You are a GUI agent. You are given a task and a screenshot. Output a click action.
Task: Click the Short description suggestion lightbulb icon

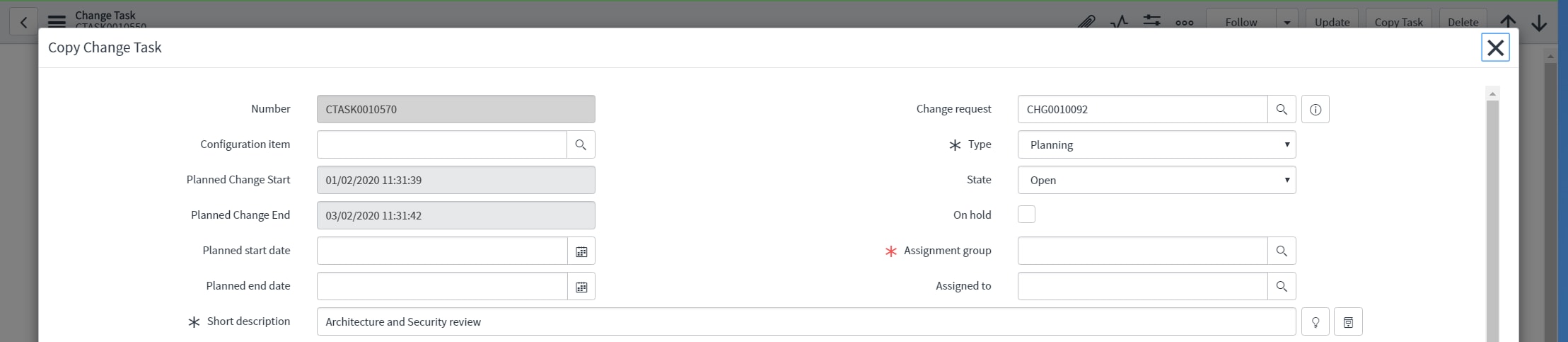[x=1316, y=321]
